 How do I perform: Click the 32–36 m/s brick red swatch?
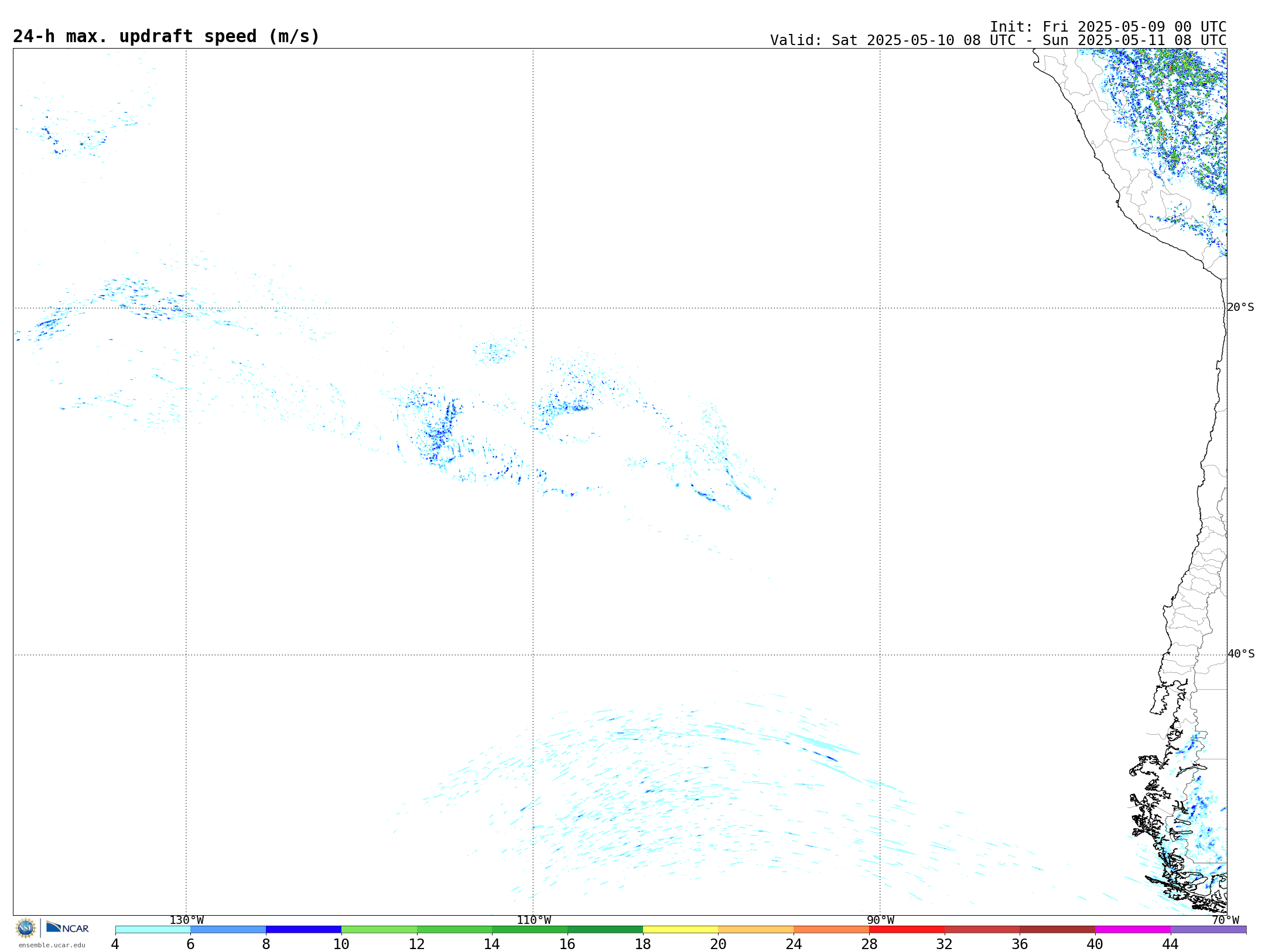click(x=982, y=930)
